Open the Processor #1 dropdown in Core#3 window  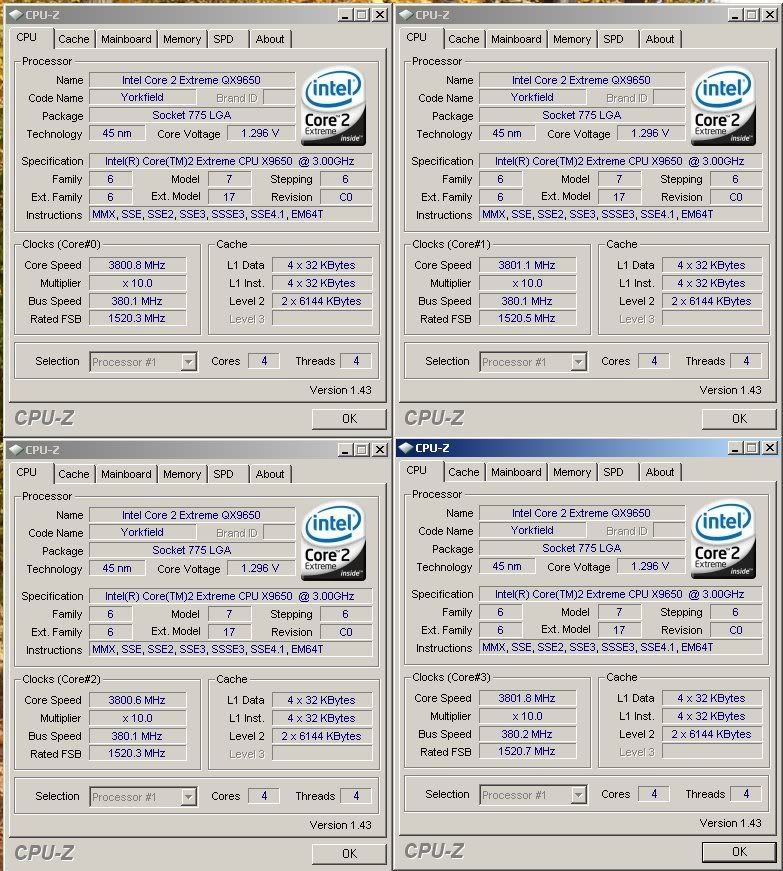(x=579, y=795)
